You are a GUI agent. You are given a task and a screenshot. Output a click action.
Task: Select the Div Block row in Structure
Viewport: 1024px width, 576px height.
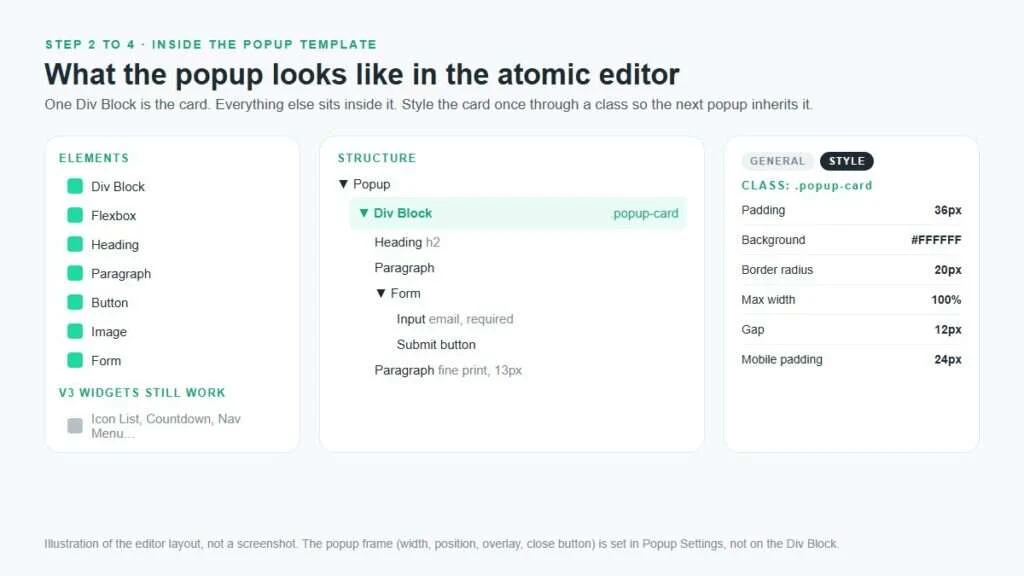[519, 213]
